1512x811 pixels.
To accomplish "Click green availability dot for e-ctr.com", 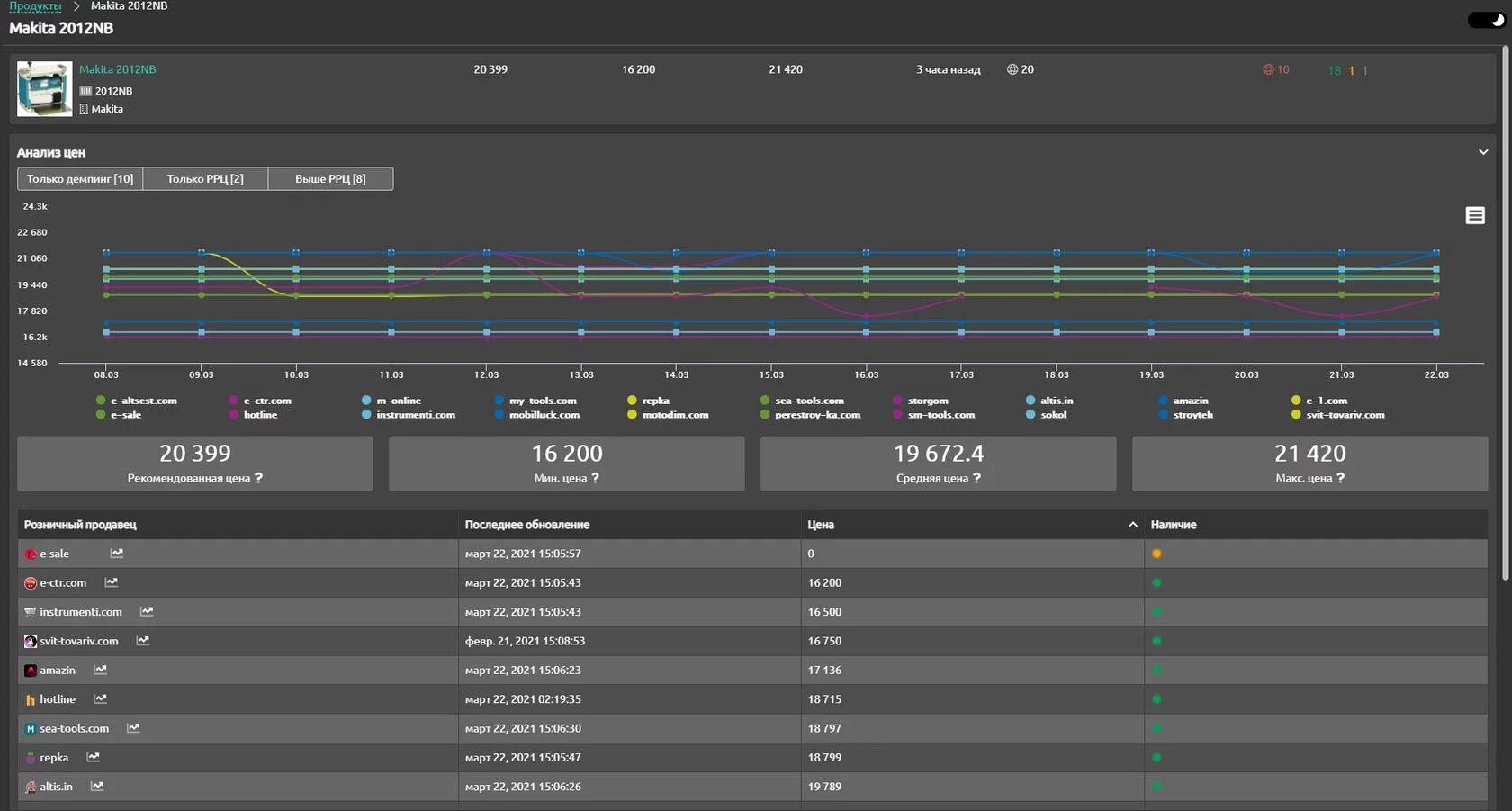I will (x=1156, y=582).
